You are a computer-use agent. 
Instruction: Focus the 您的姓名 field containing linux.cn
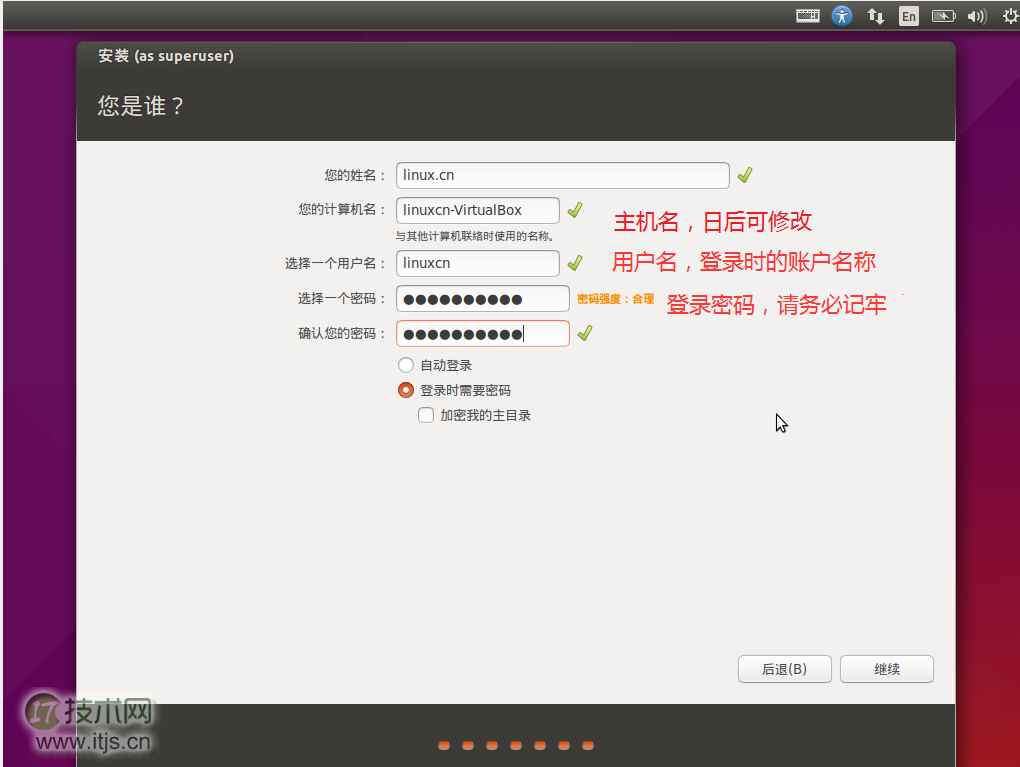pyautogui.click(x=563, y=175)
